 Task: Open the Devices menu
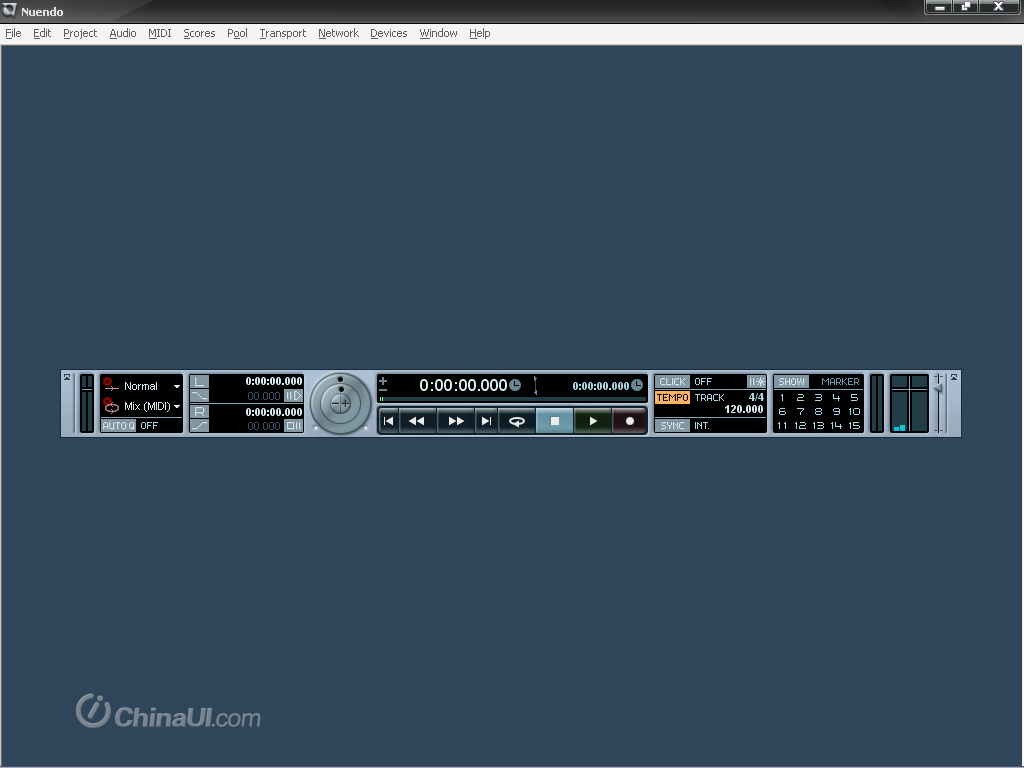388,33
